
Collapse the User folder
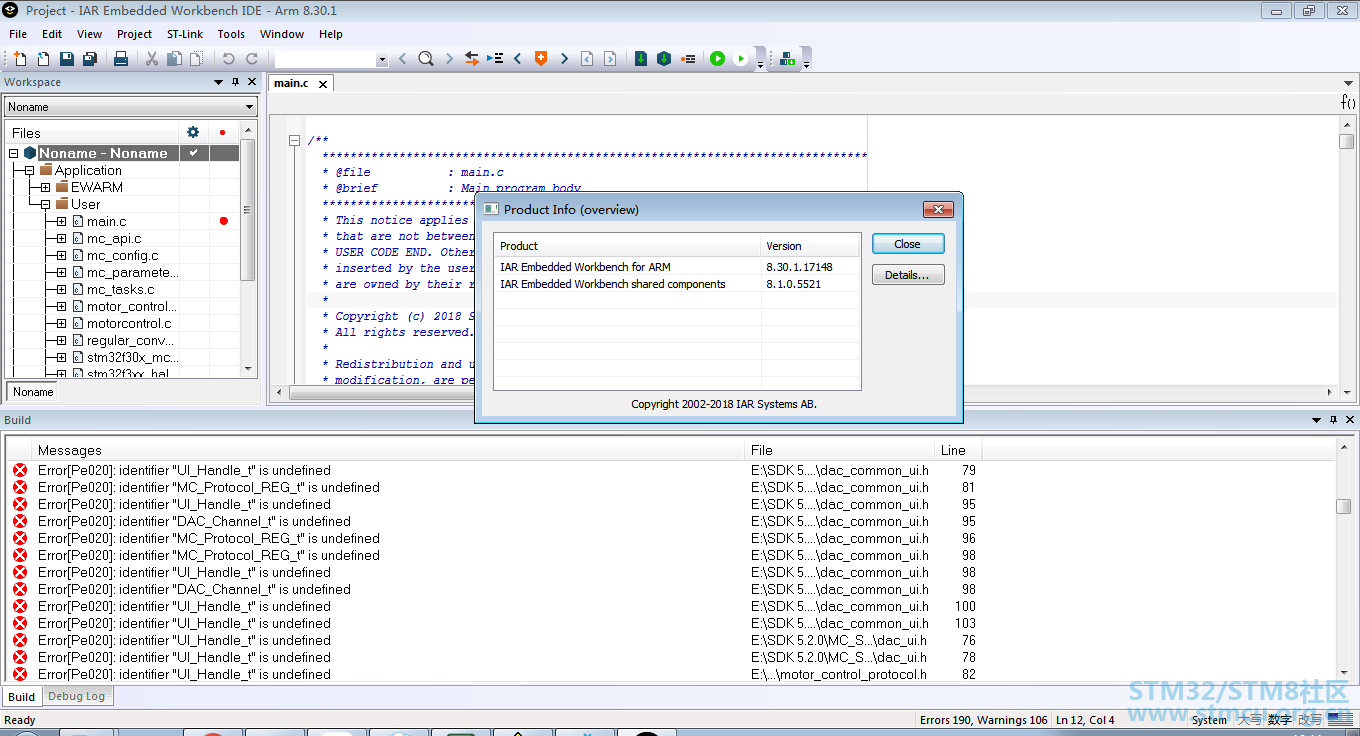pyautogui.click(x=46, y=204)
